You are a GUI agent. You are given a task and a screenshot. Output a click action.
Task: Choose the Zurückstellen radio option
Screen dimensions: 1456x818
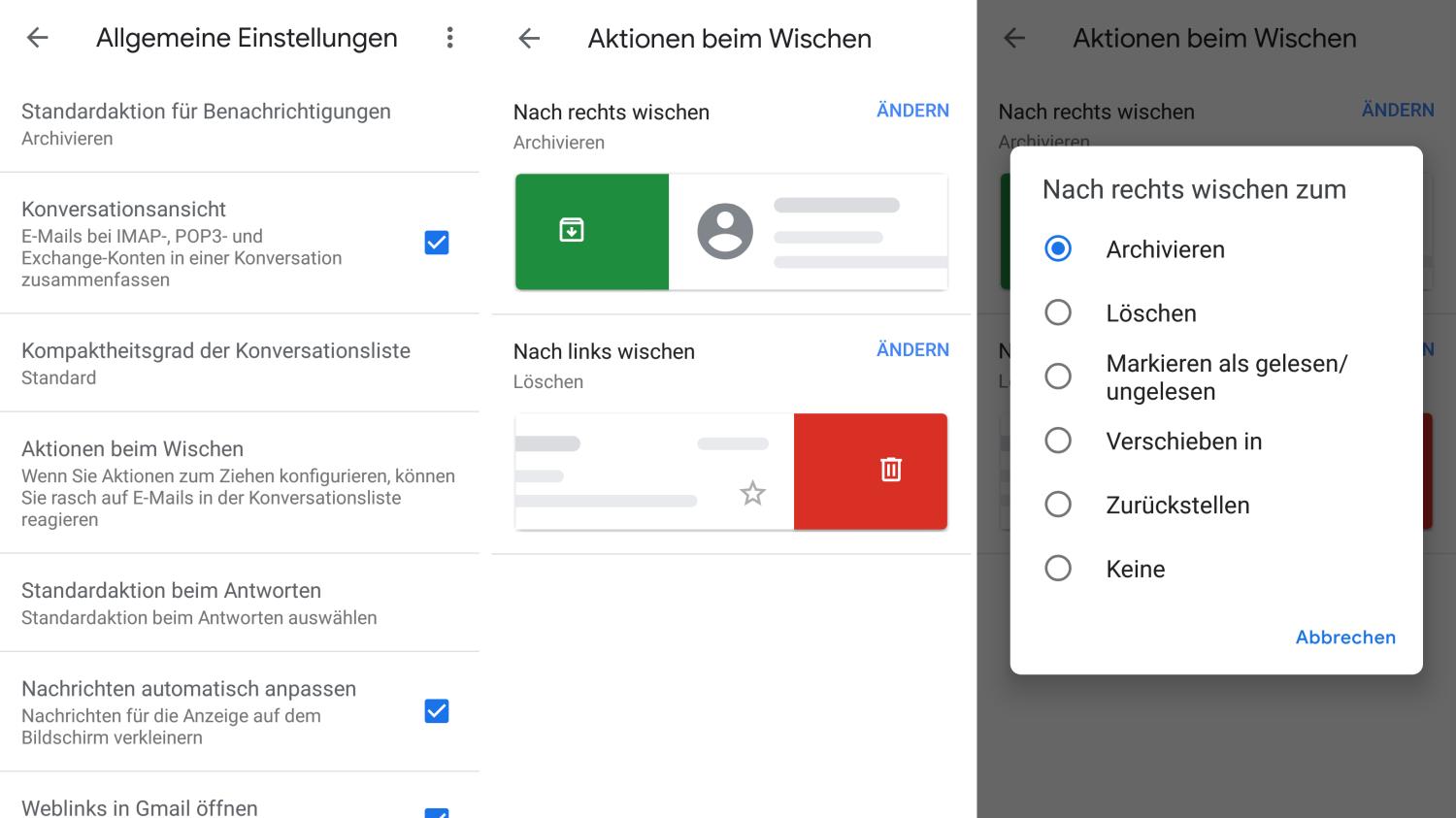tap(1058, 505)
